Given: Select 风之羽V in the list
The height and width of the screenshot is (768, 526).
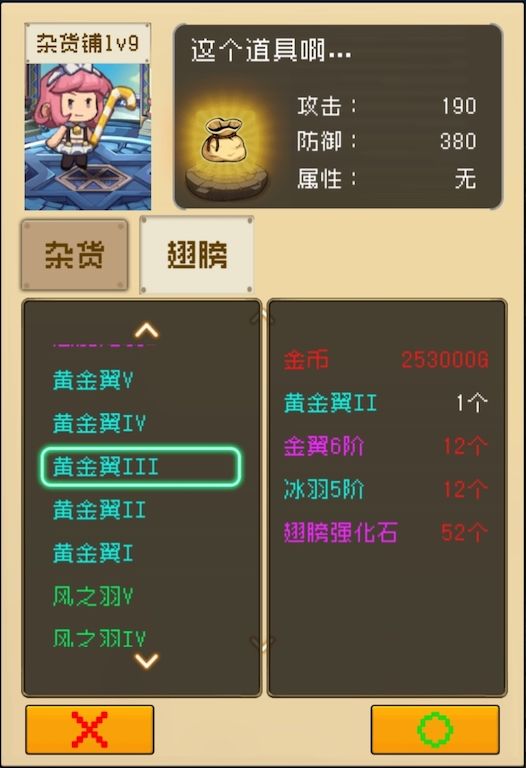Looking at the screenshot, I should [93, 596].
